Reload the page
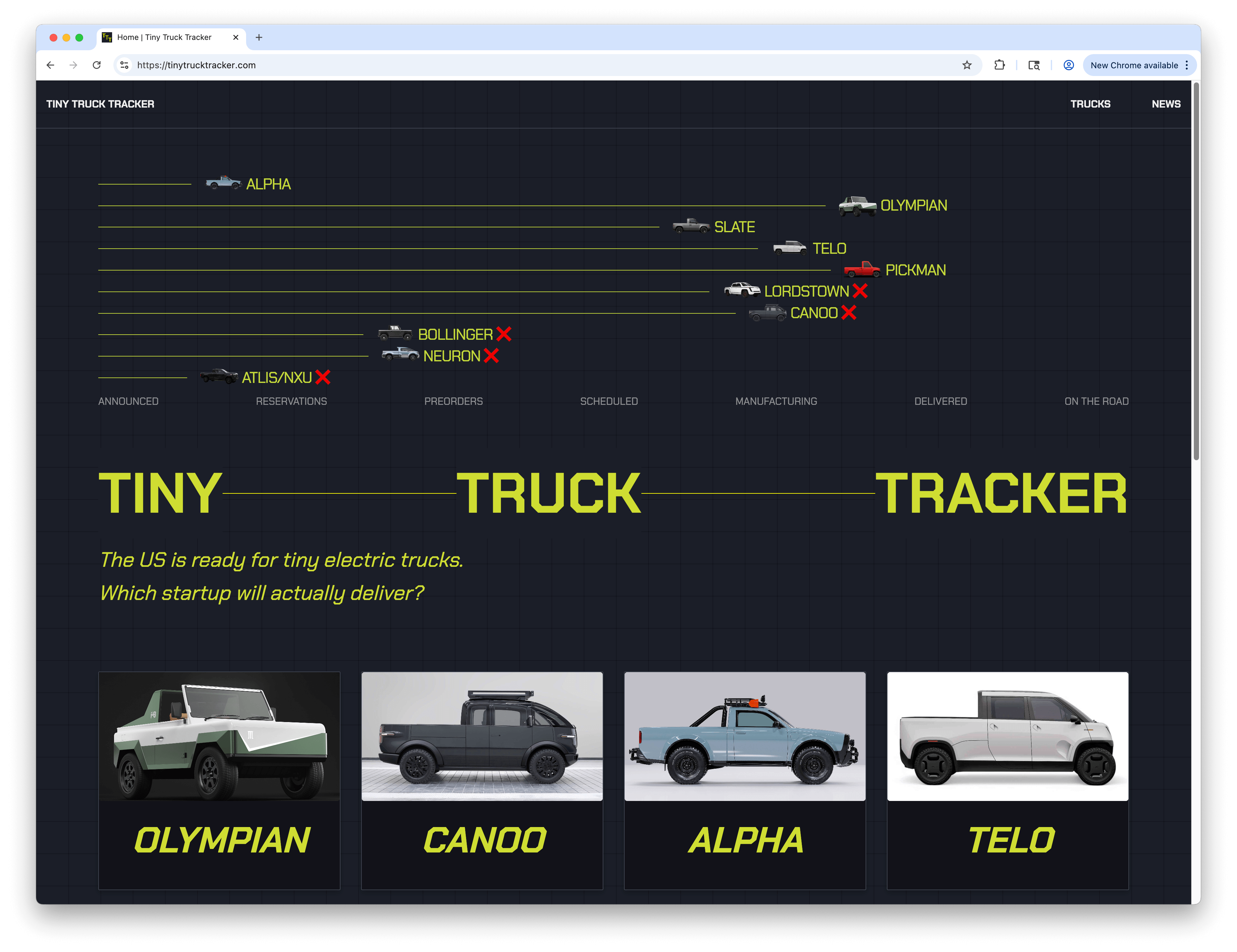The width and height of the screenshot is (1237, 952). click(97, 65)
